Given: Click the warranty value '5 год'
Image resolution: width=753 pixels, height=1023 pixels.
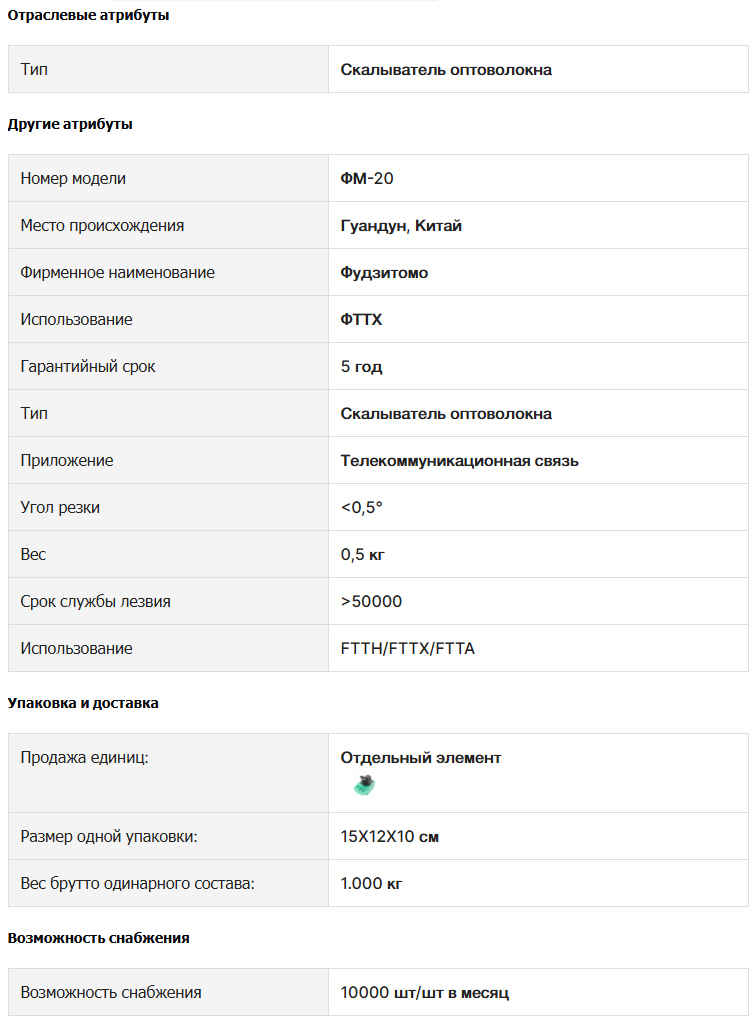Looking at the screenshot, I should coord(361,367).
